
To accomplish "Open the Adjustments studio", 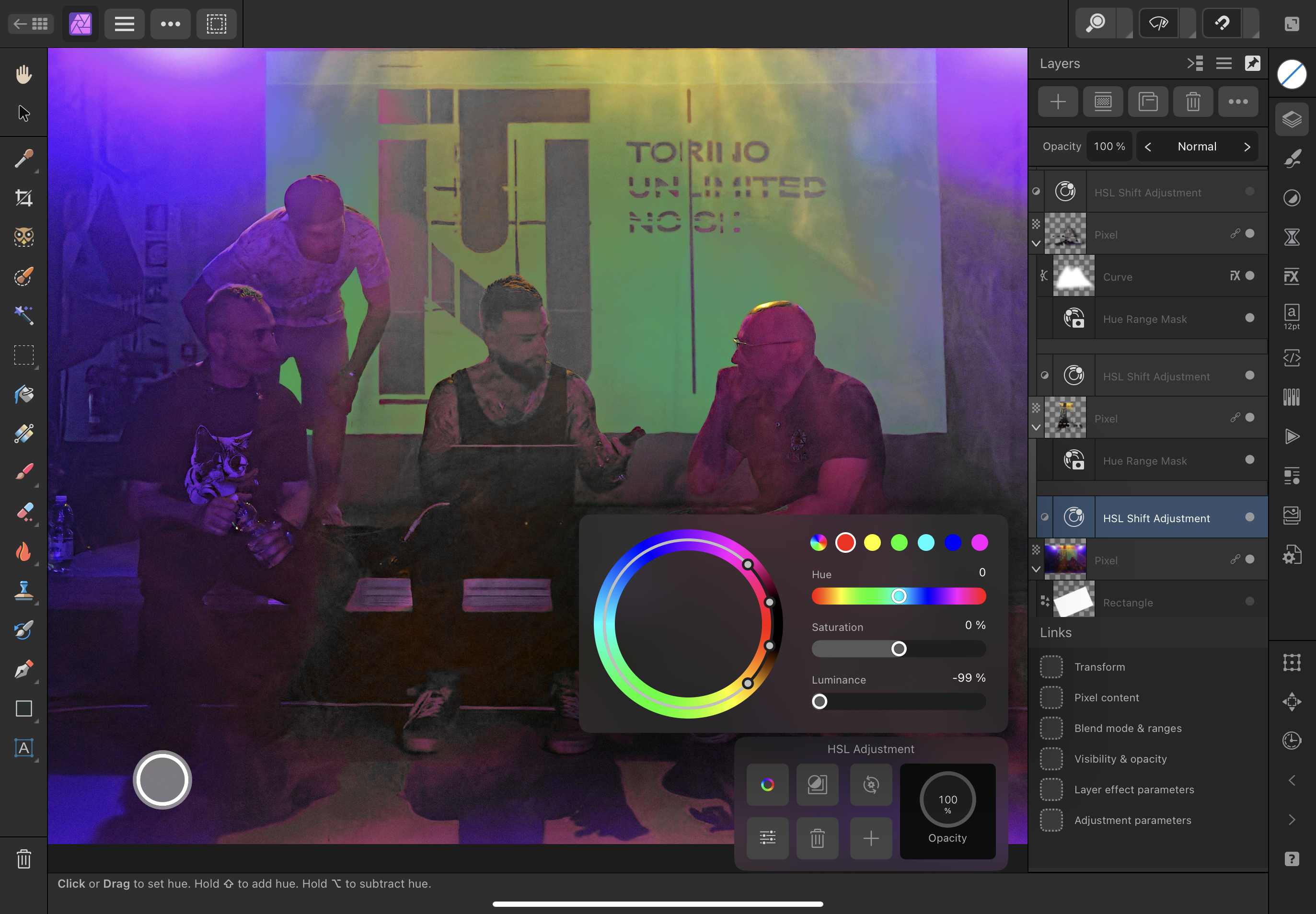I will coord(1292,198).
